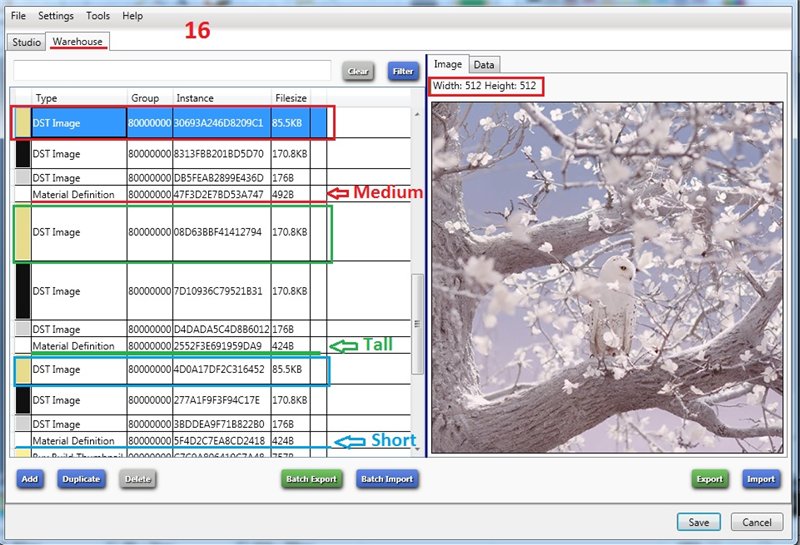Click the Batch Import button
This screenshot has width=800, height=545.
coord(386,479)
